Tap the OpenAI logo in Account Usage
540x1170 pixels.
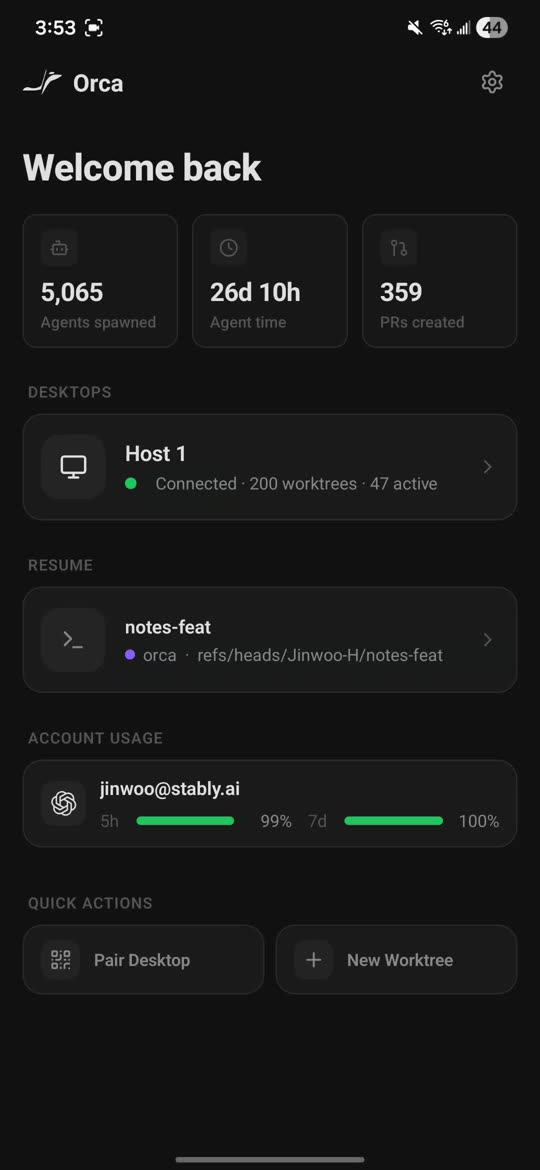coord(63,804)
